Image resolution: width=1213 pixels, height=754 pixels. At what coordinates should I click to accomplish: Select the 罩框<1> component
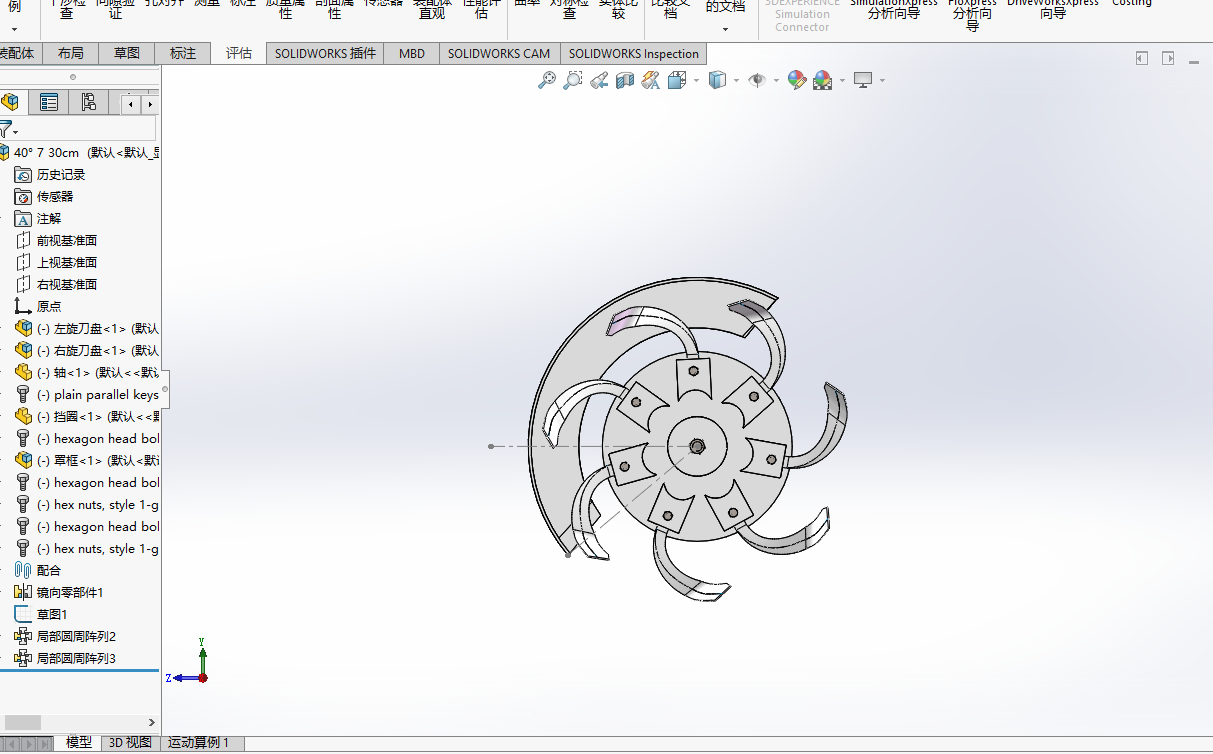pyautogui.click(x=87, y=461)
